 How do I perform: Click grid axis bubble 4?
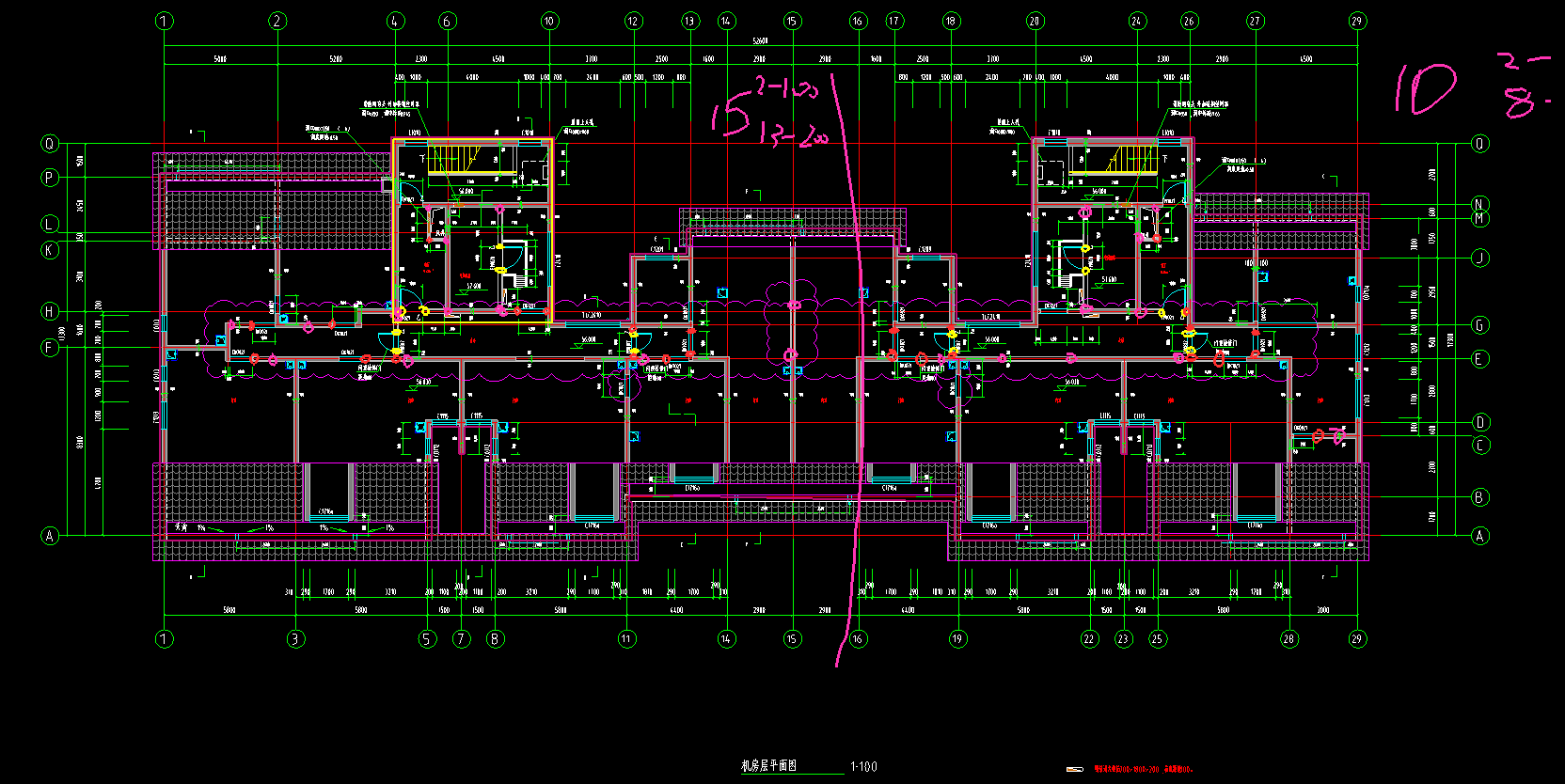click(x=395, y=21)
